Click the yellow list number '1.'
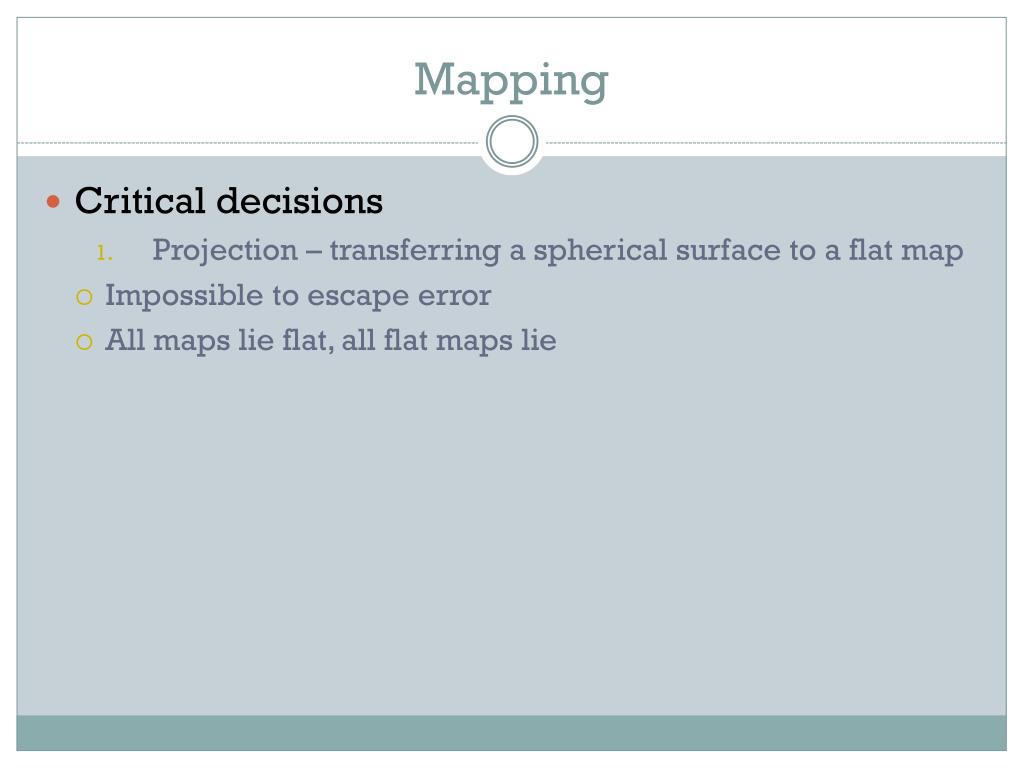Viewport: 1024px width, 768px height. click(104, 252)
